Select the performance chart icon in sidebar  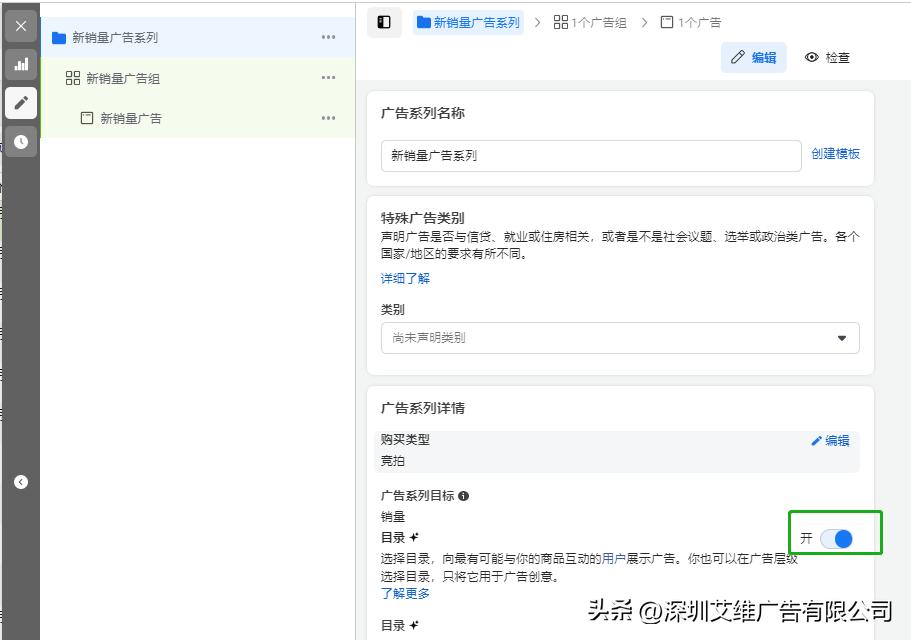pos(20,64)
